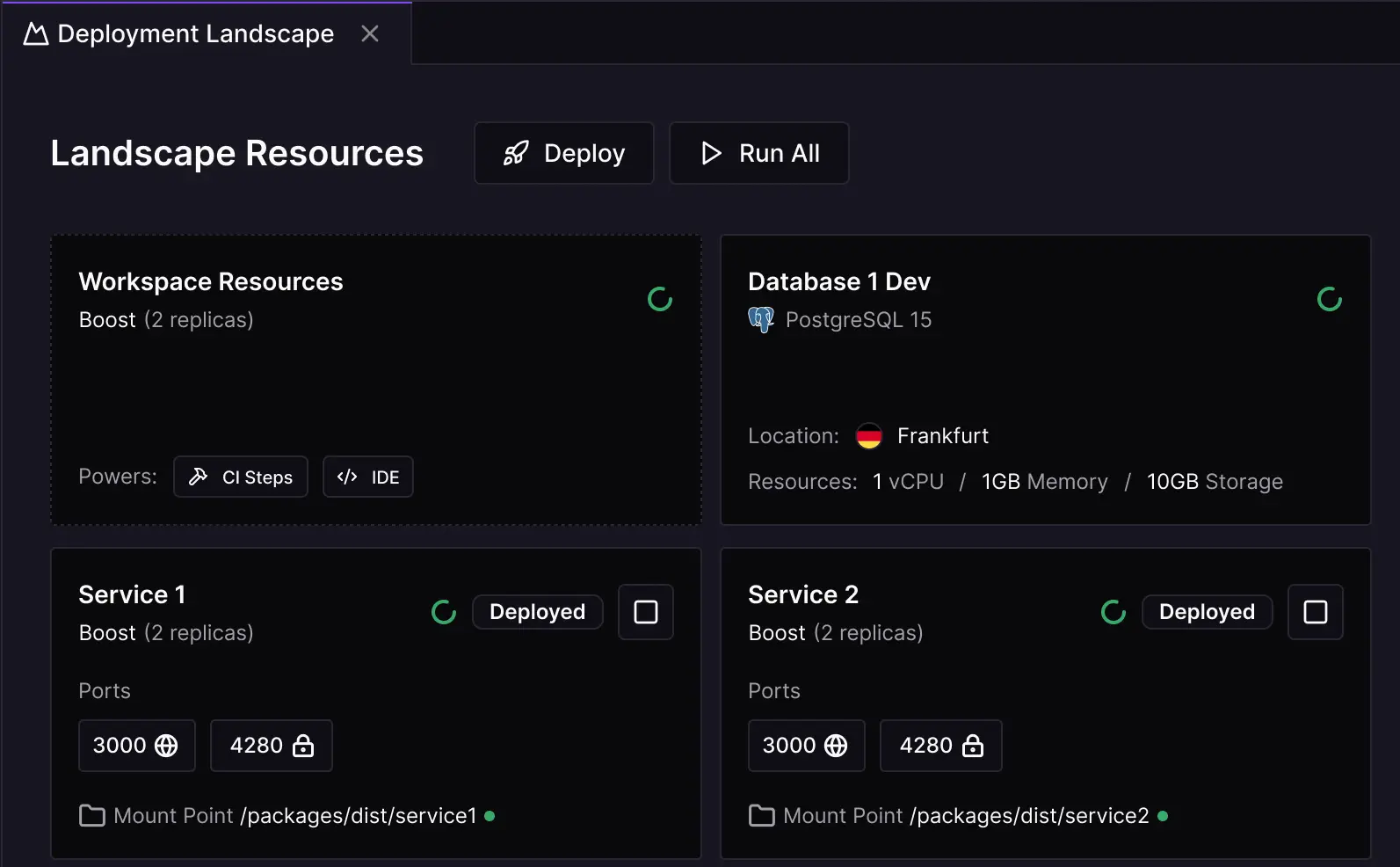Close the Deployment Landscape tab

point(370,33)
